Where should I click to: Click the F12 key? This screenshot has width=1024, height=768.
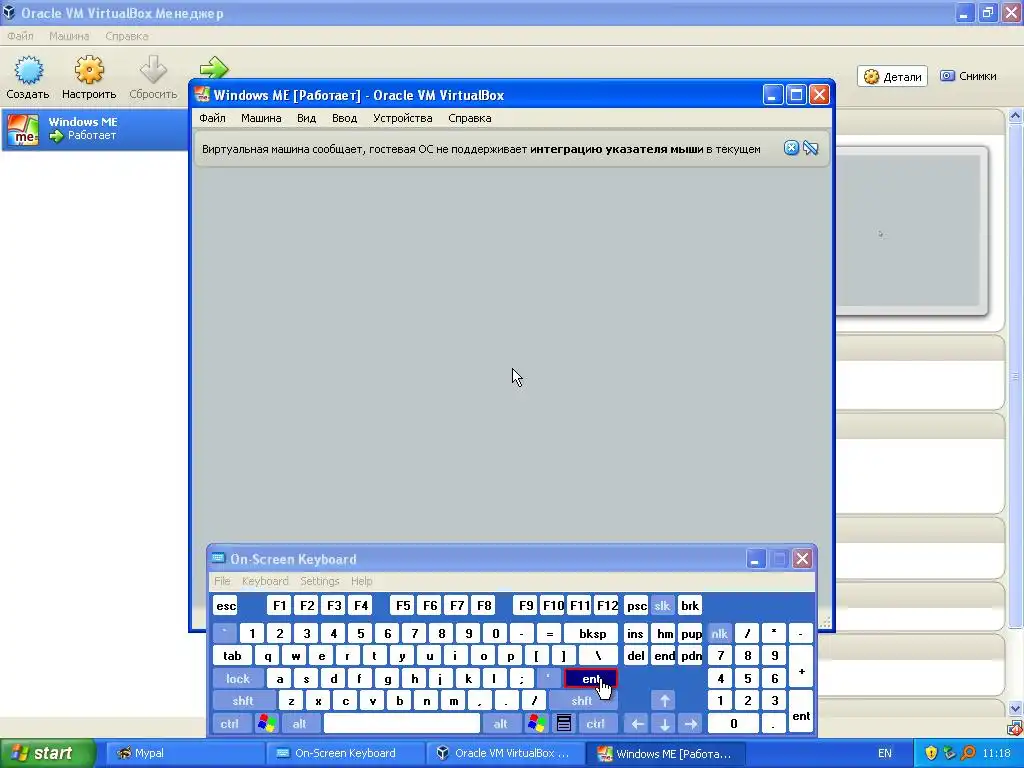pos(607,606)
